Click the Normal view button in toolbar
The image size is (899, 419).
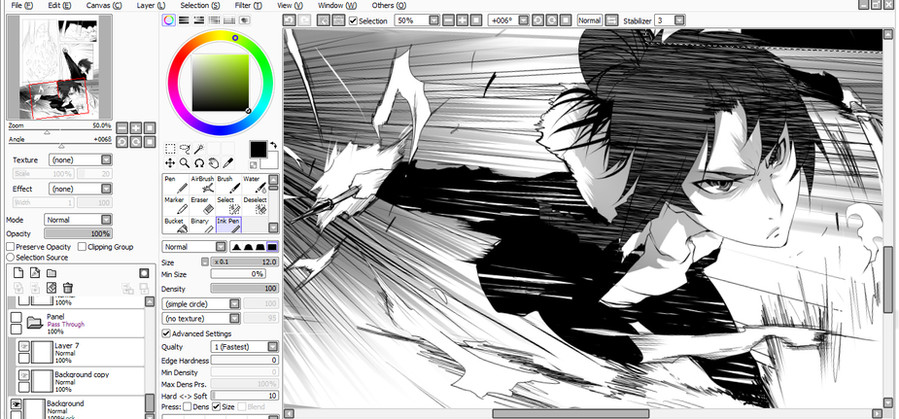[589, 20]
